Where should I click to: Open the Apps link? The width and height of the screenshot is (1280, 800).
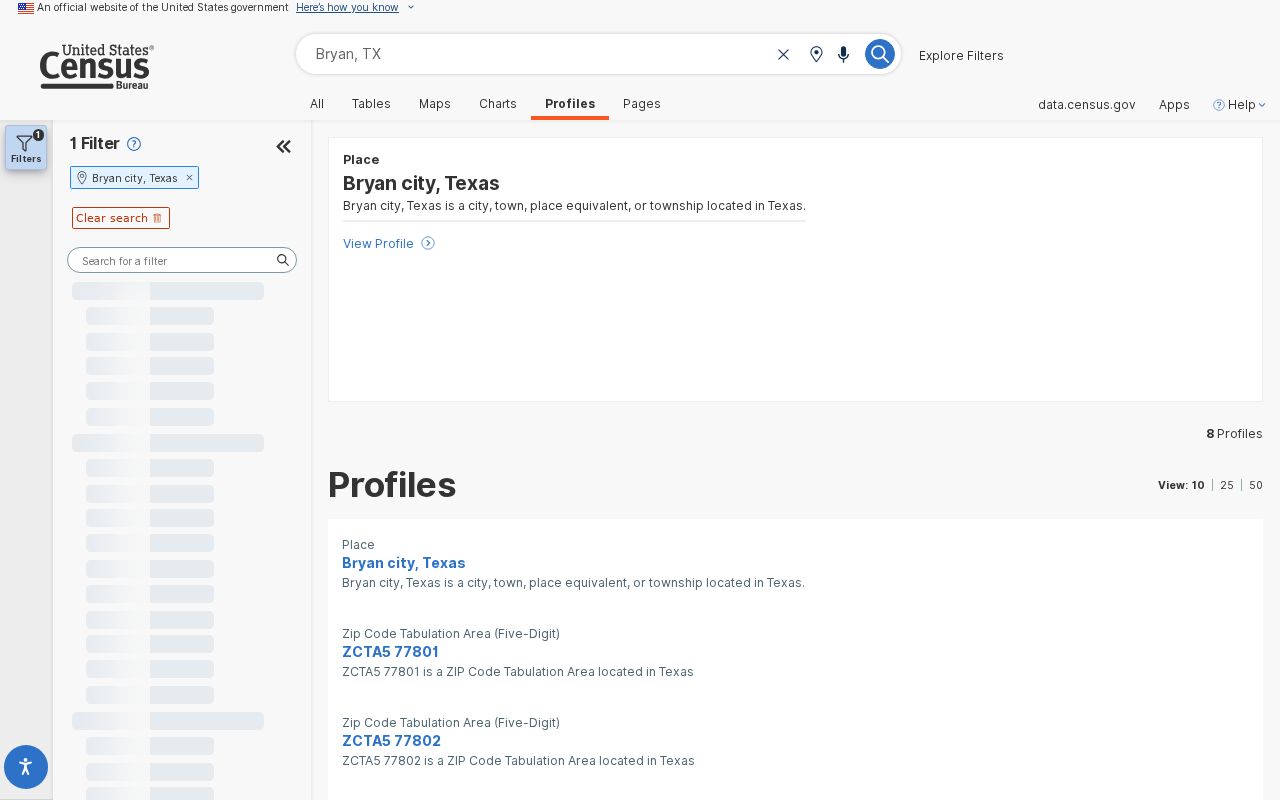(1174, 104)
